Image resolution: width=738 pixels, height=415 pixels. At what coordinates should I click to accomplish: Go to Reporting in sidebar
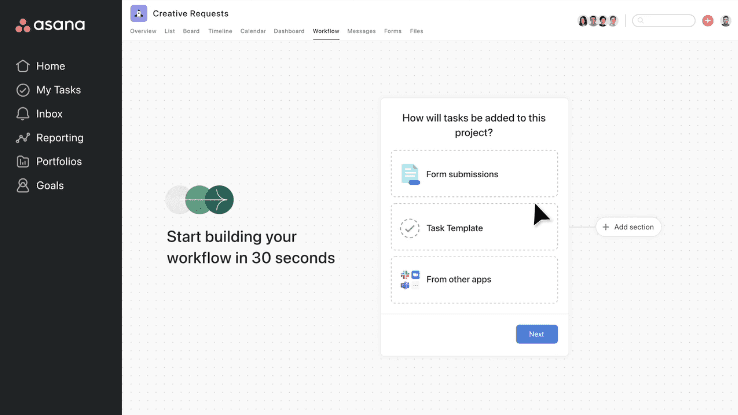(x=59, y=138)
